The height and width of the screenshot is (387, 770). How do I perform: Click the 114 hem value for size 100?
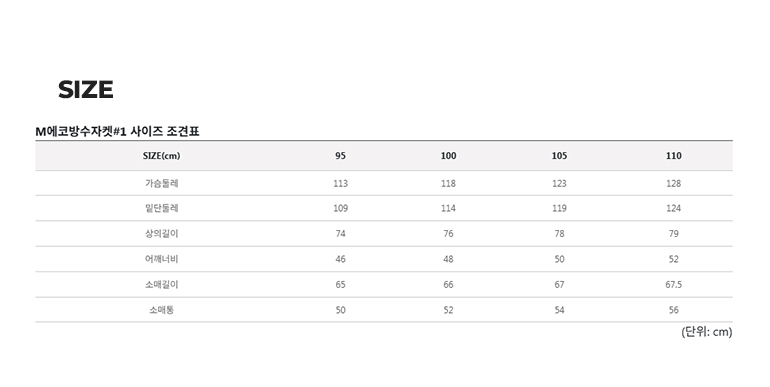point(448,208)
